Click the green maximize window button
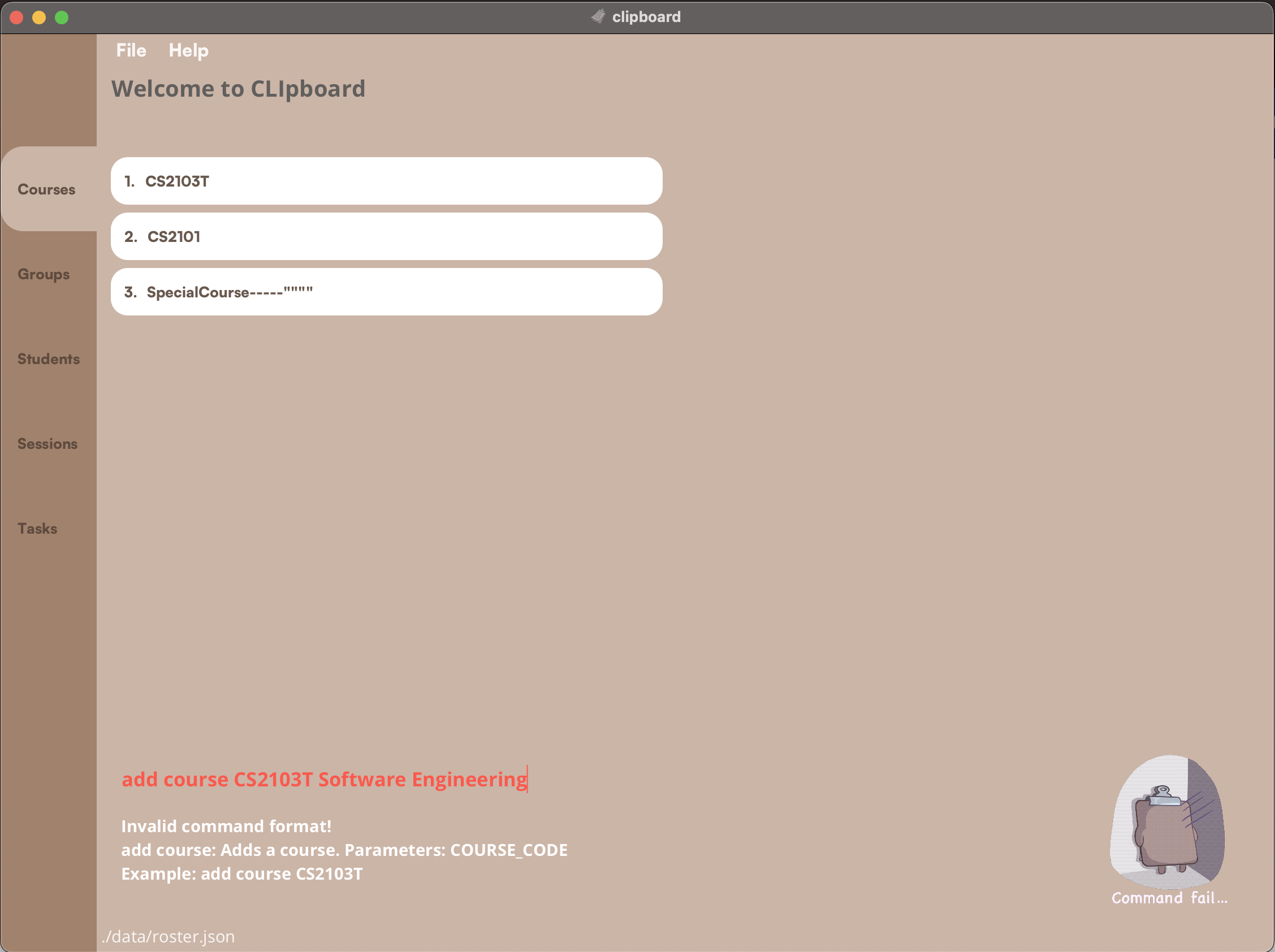 pos(62,18)
